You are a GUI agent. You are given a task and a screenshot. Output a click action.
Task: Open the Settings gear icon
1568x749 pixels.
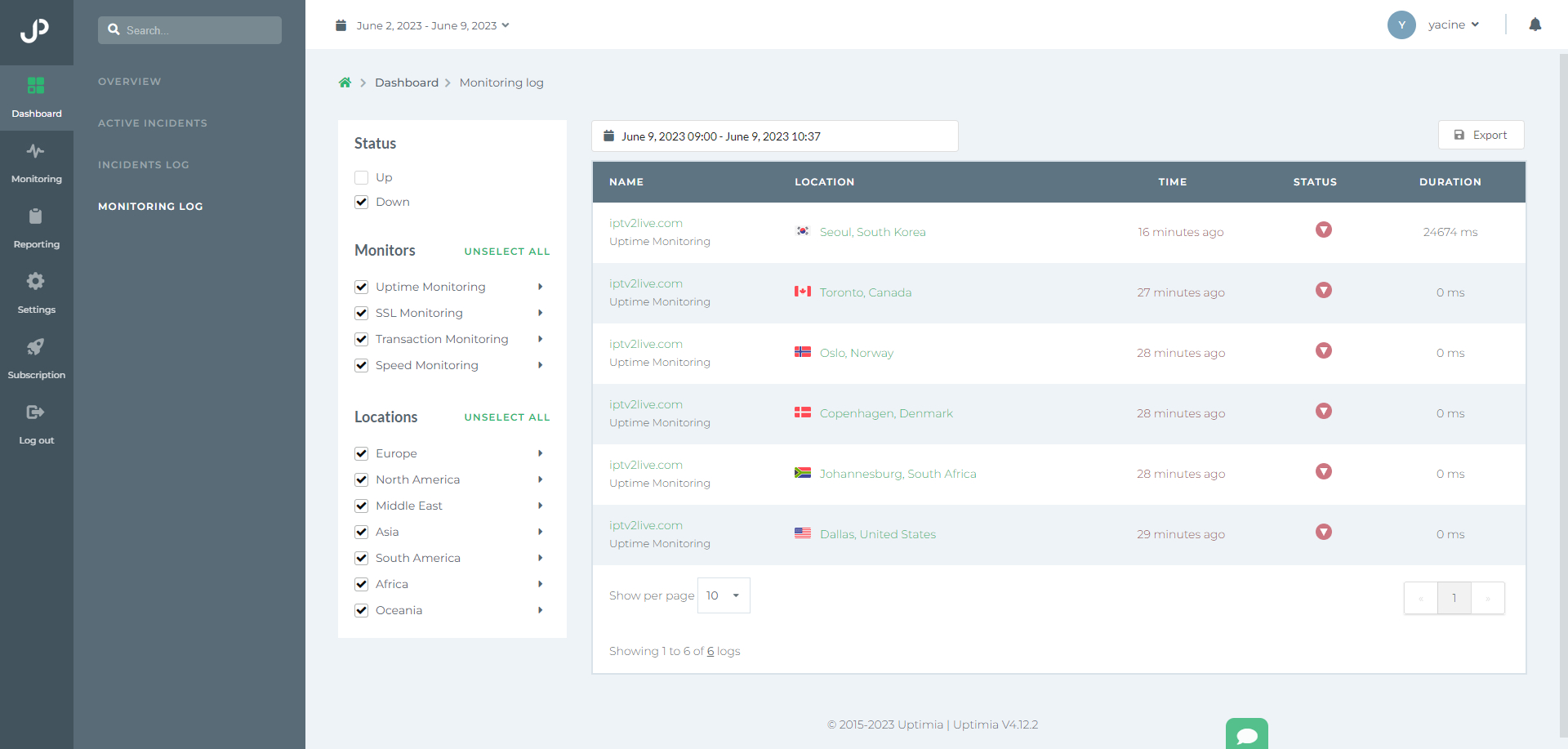click(36, 282)
